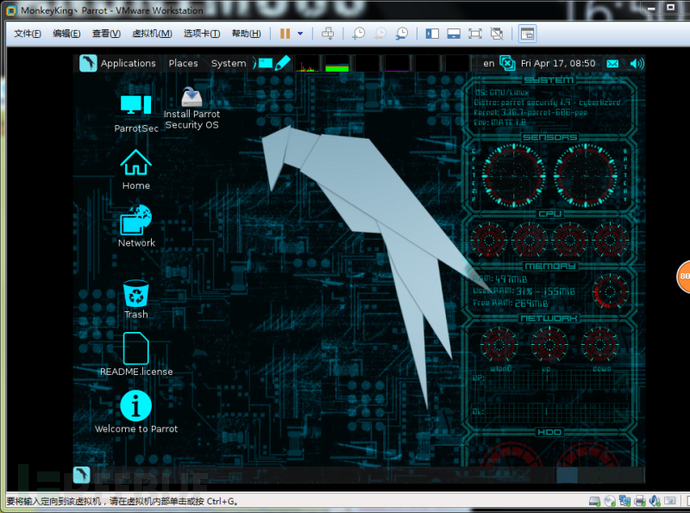This screenshot has width=690, height=513.
Task: Revert to previous snapshot icon
Action: click(x=380, y=33)
